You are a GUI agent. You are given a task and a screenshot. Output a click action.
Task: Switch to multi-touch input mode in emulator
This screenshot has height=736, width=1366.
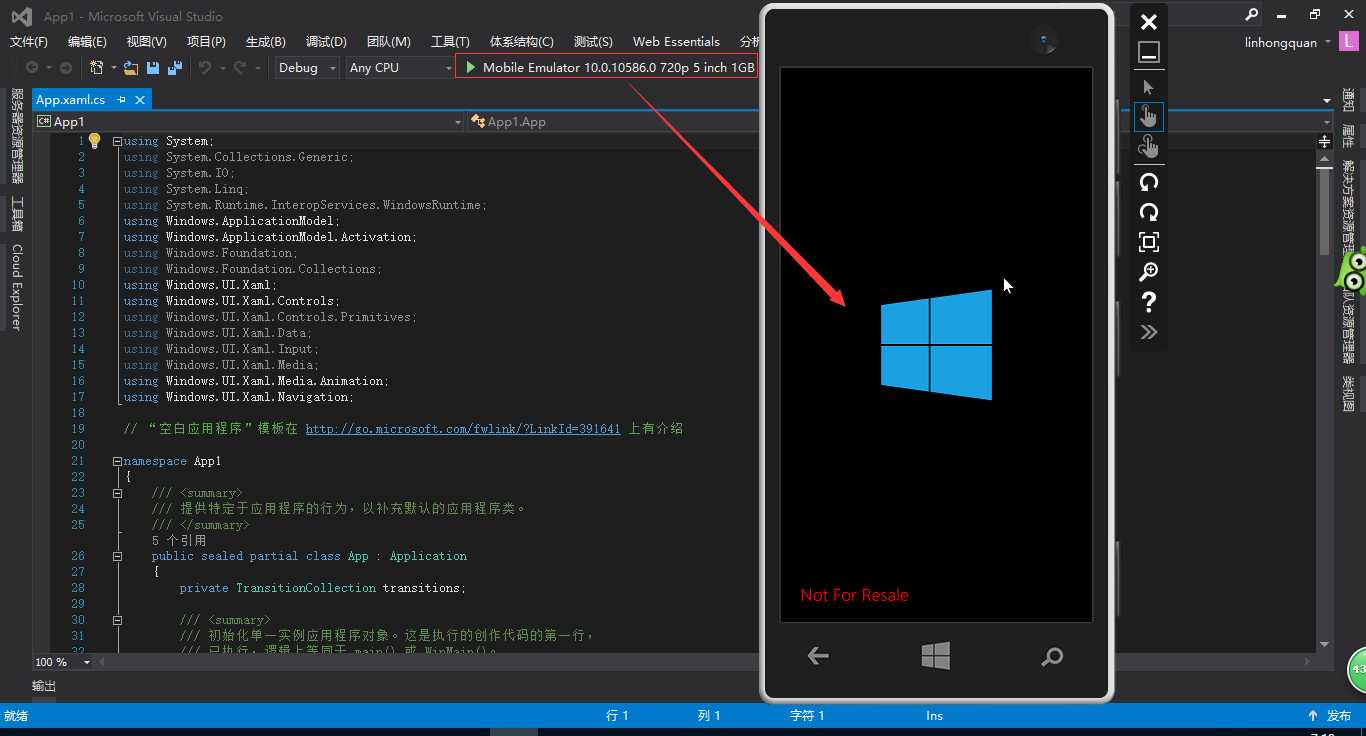[x=1148, y=147]
